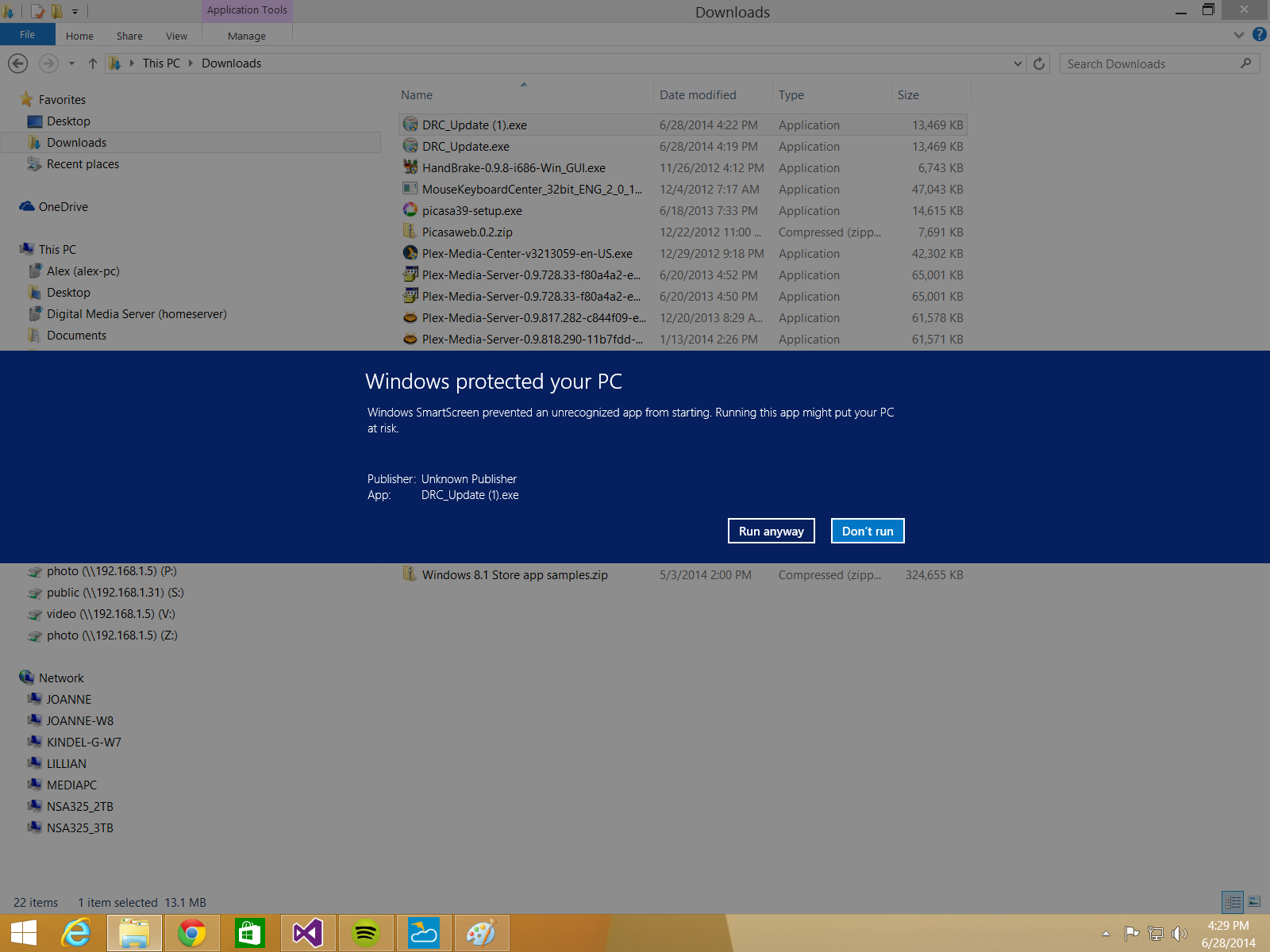
Task: Expand the address bar history dropdown
Action: (x=1018, y=63)
